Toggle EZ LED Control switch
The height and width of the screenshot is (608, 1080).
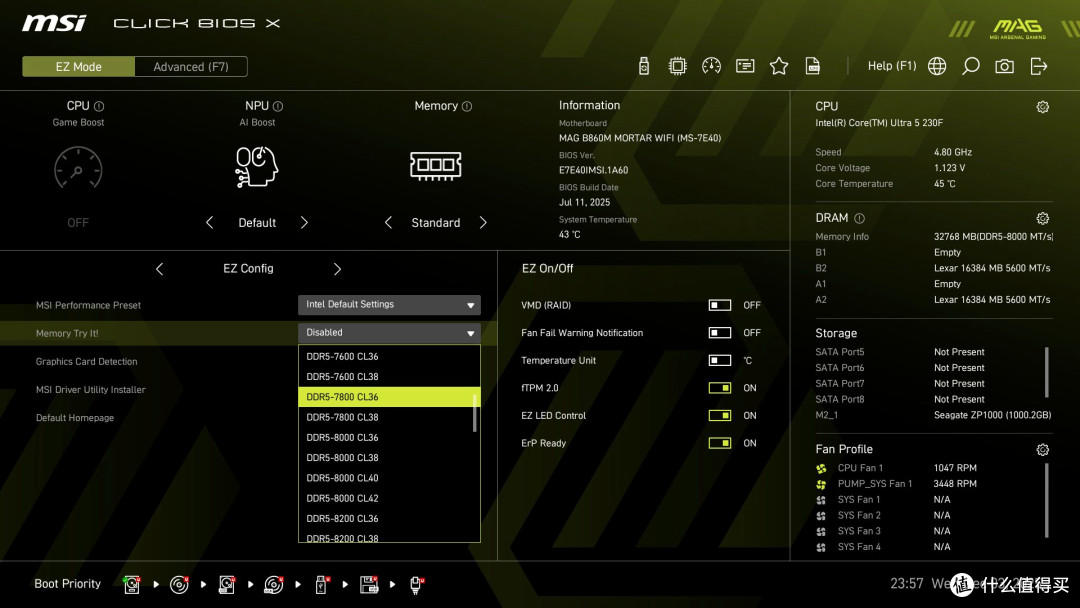click(720, 415)
